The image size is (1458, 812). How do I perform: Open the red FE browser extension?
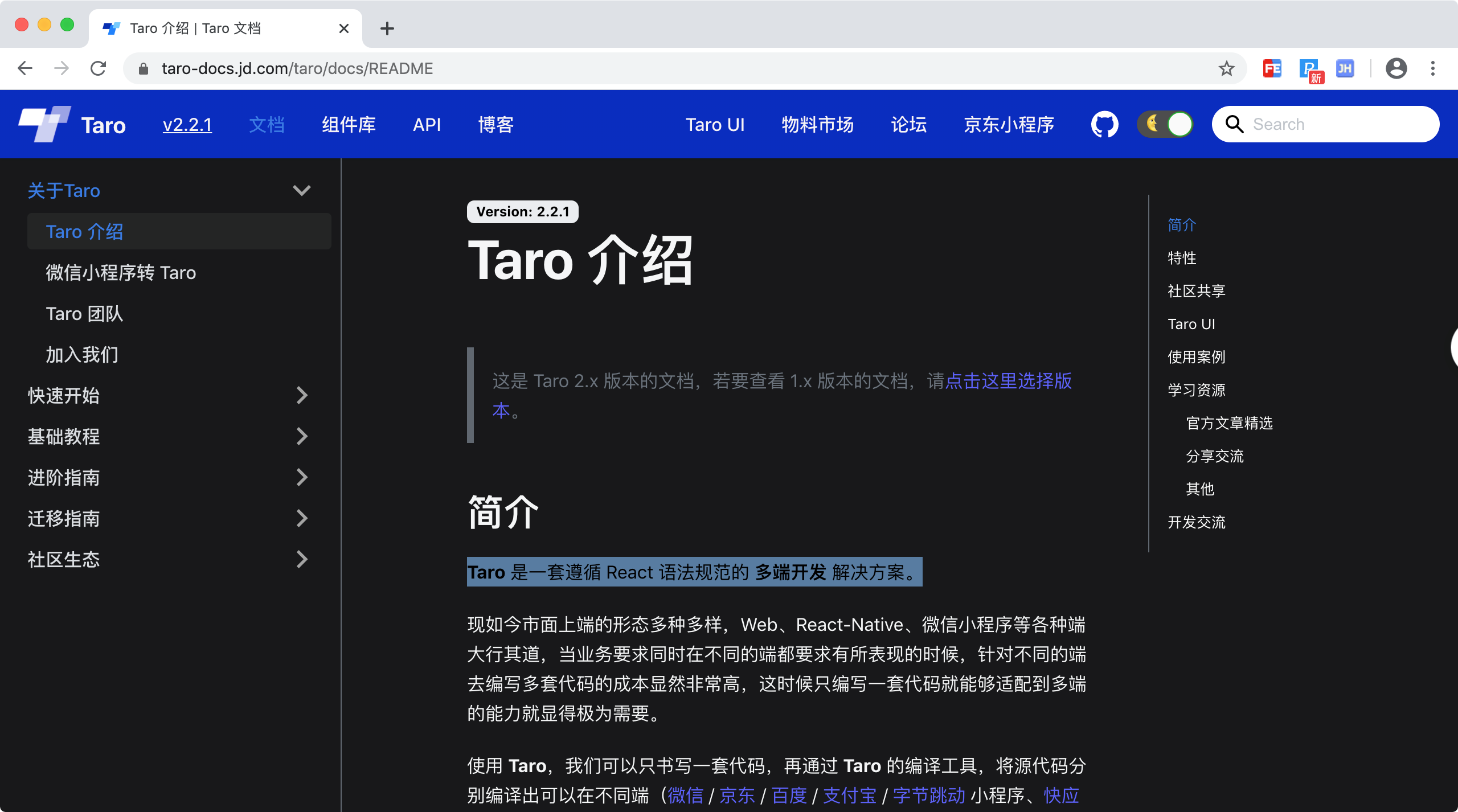[1272, 68]
